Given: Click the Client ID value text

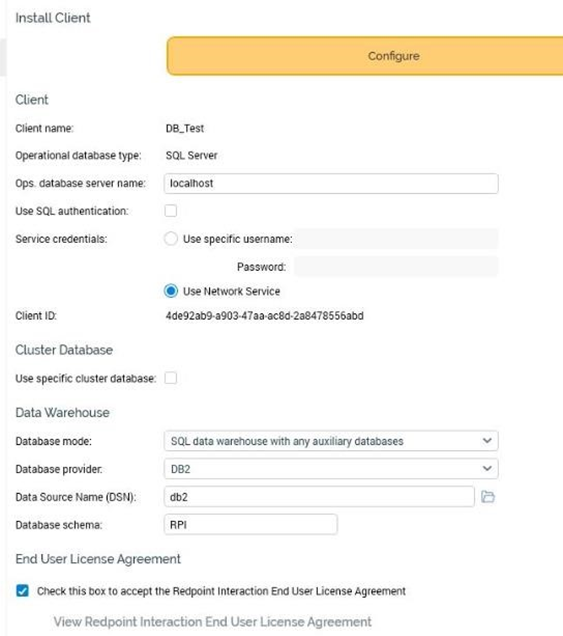Looking at the screenshot, I should 264,316.
